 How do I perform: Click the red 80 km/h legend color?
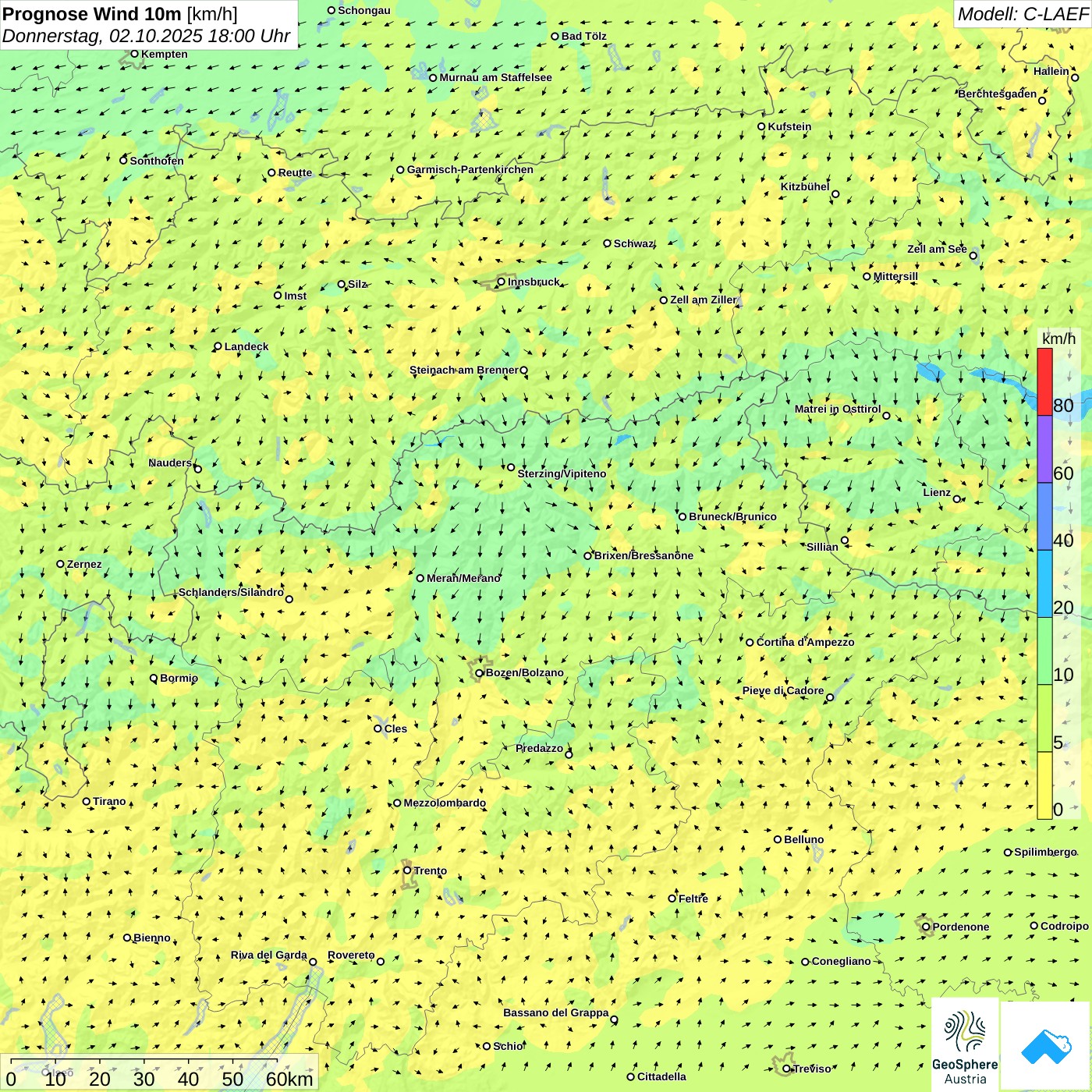(x=1044, y=381)
